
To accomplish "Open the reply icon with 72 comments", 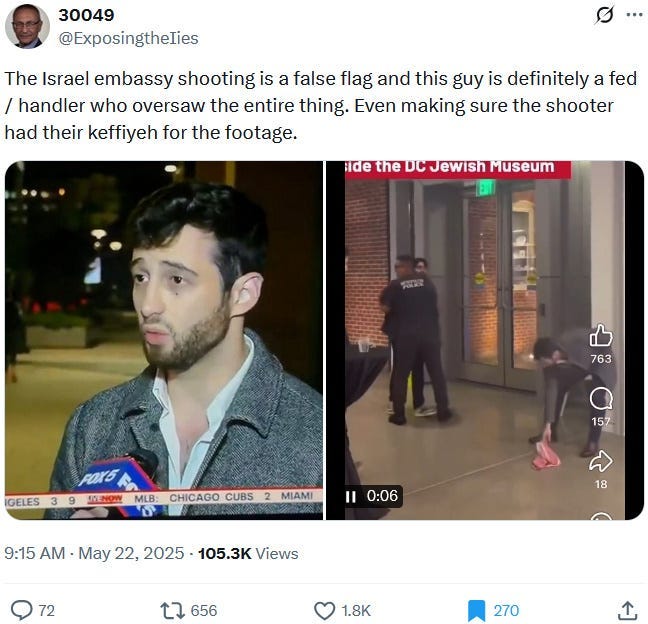I will click(21, 610).
